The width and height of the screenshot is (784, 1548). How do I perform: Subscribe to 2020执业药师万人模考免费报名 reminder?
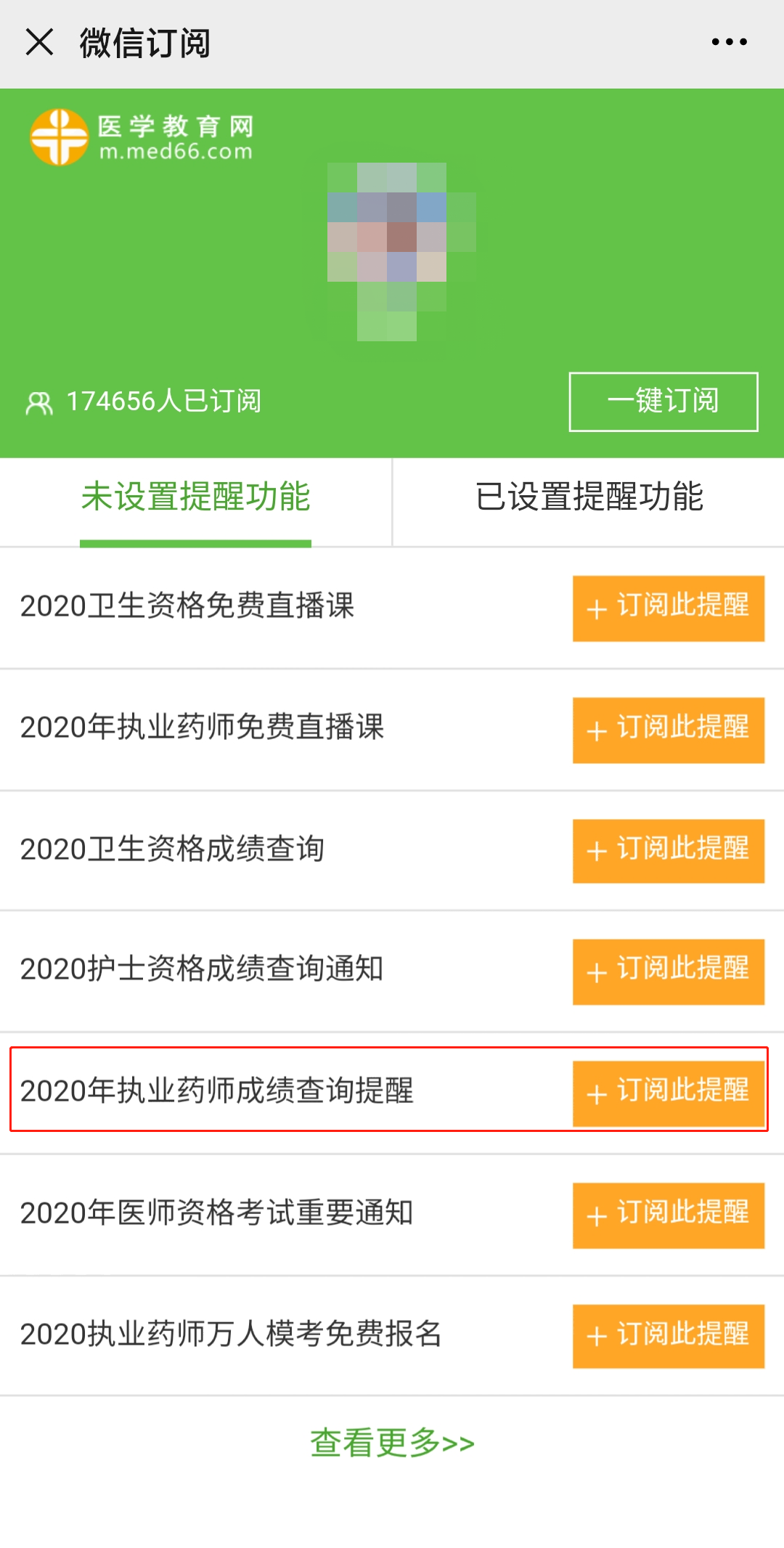668,1336
